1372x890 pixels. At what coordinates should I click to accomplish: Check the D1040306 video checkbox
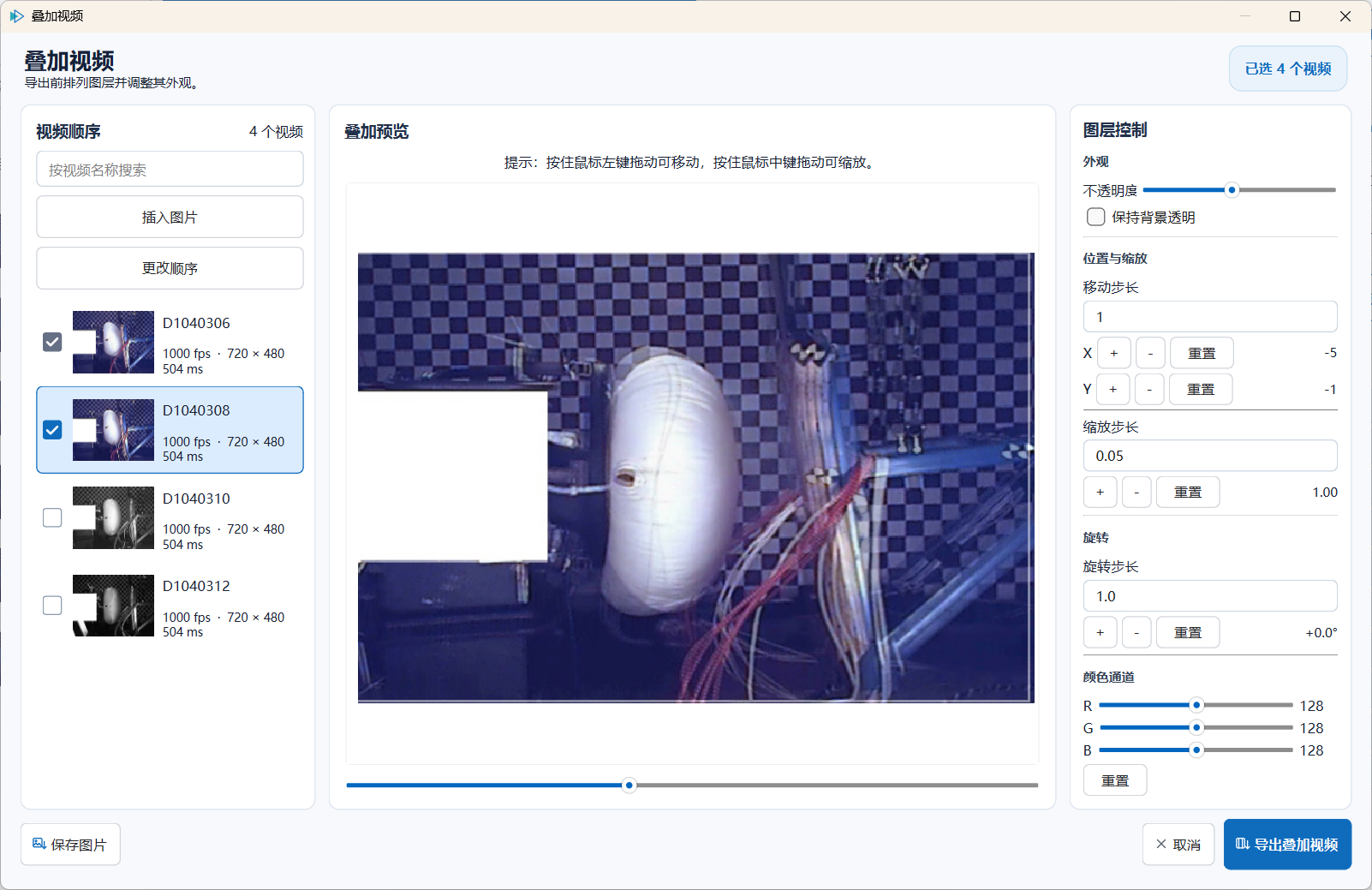click(x=52, y=342)
